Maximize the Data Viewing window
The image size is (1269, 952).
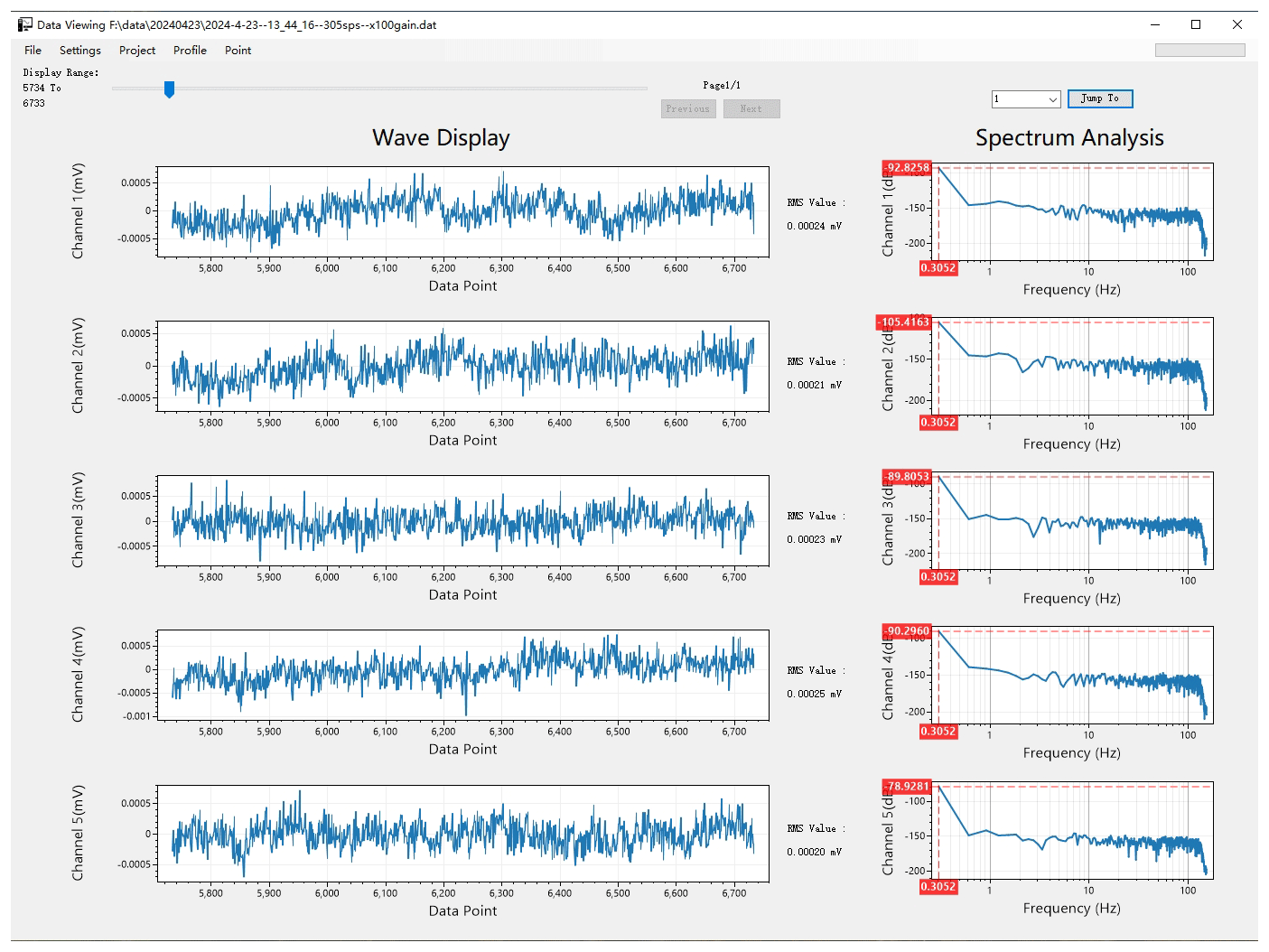pyautogui.click(x=1196, y=24)
